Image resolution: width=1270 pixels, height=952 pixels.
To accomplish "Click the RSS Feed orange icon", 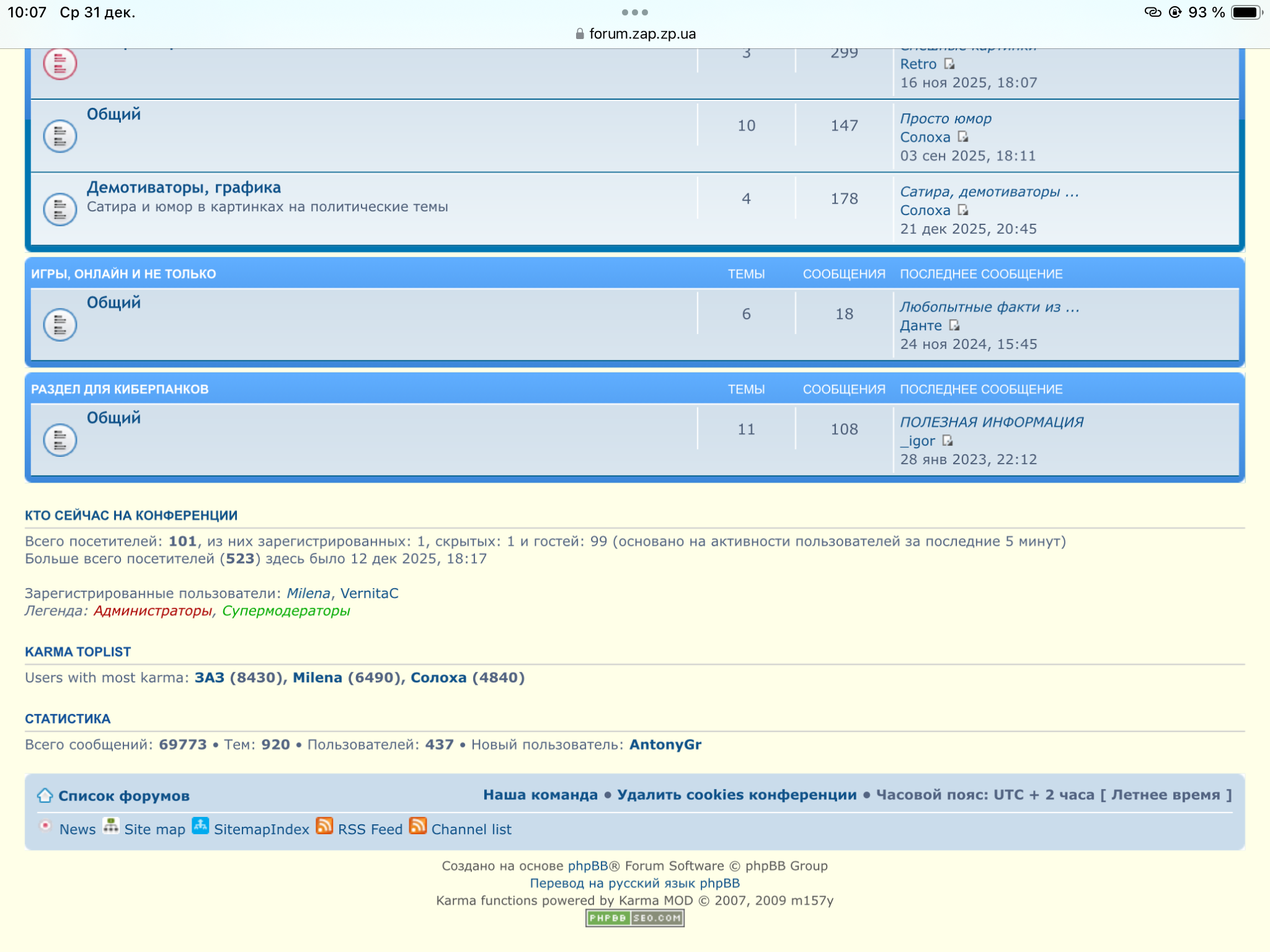I will coord(324,826).
